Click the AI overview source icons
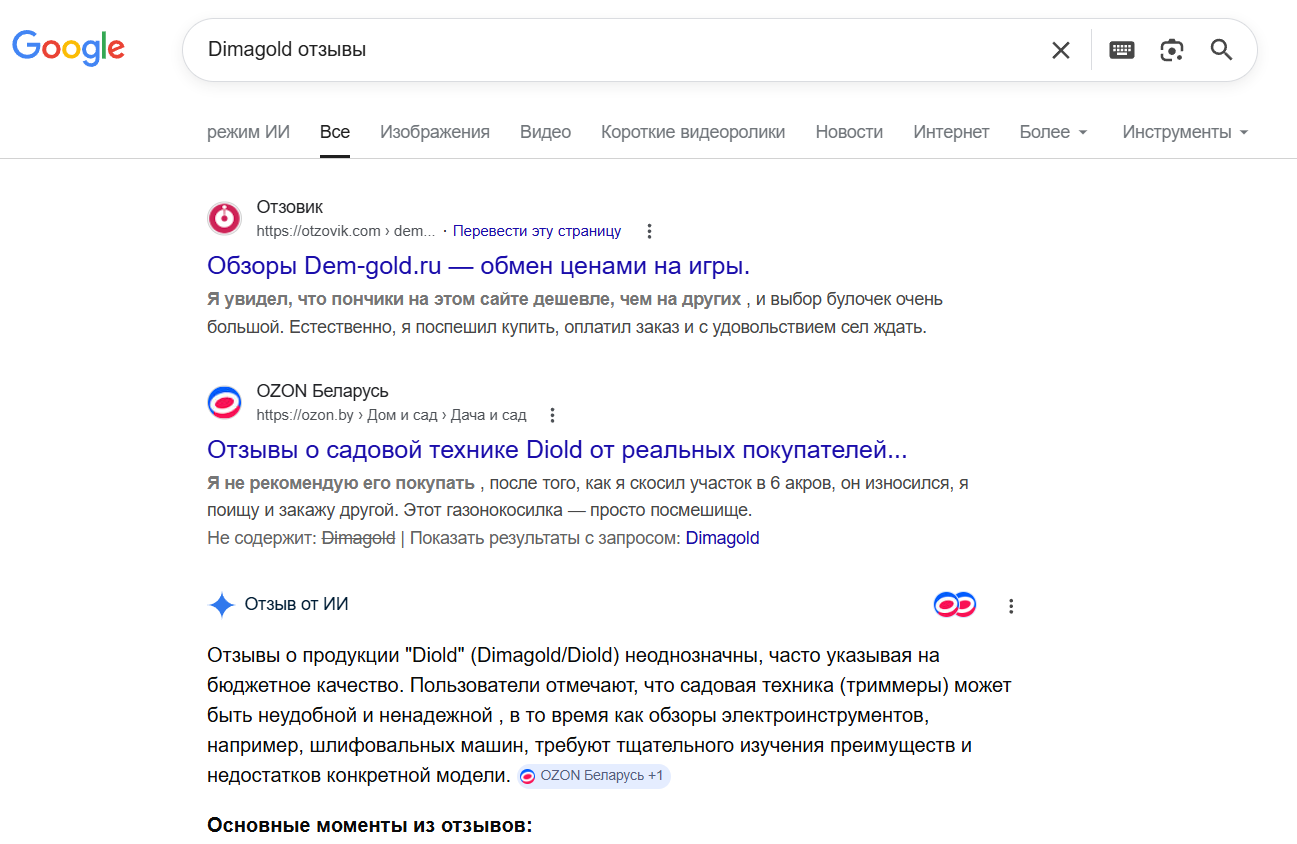This screenshot has width=1297, height=844. click(954, 605)
